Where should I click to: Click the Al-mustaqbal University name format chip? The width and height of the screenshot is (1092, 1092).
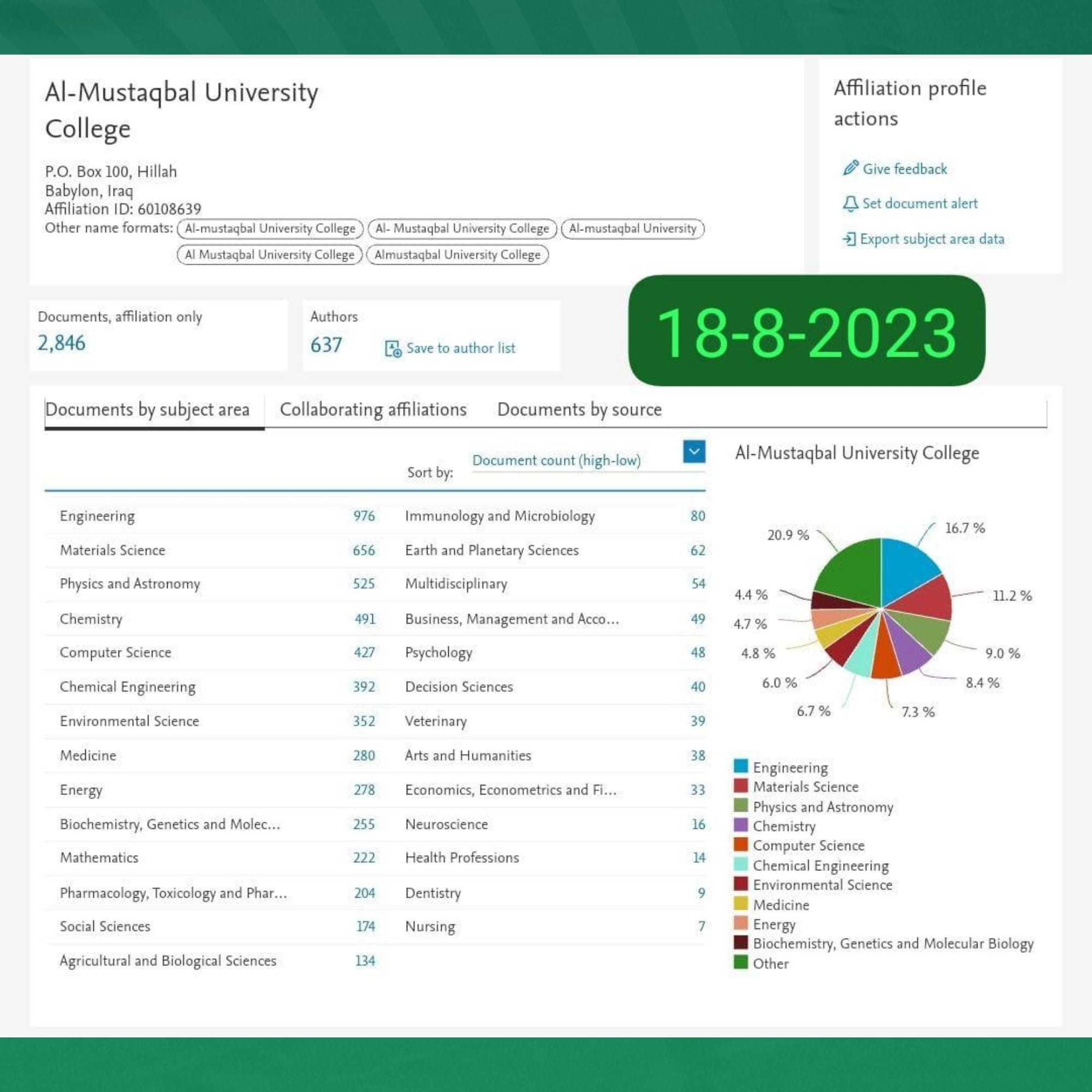(632, 228)
